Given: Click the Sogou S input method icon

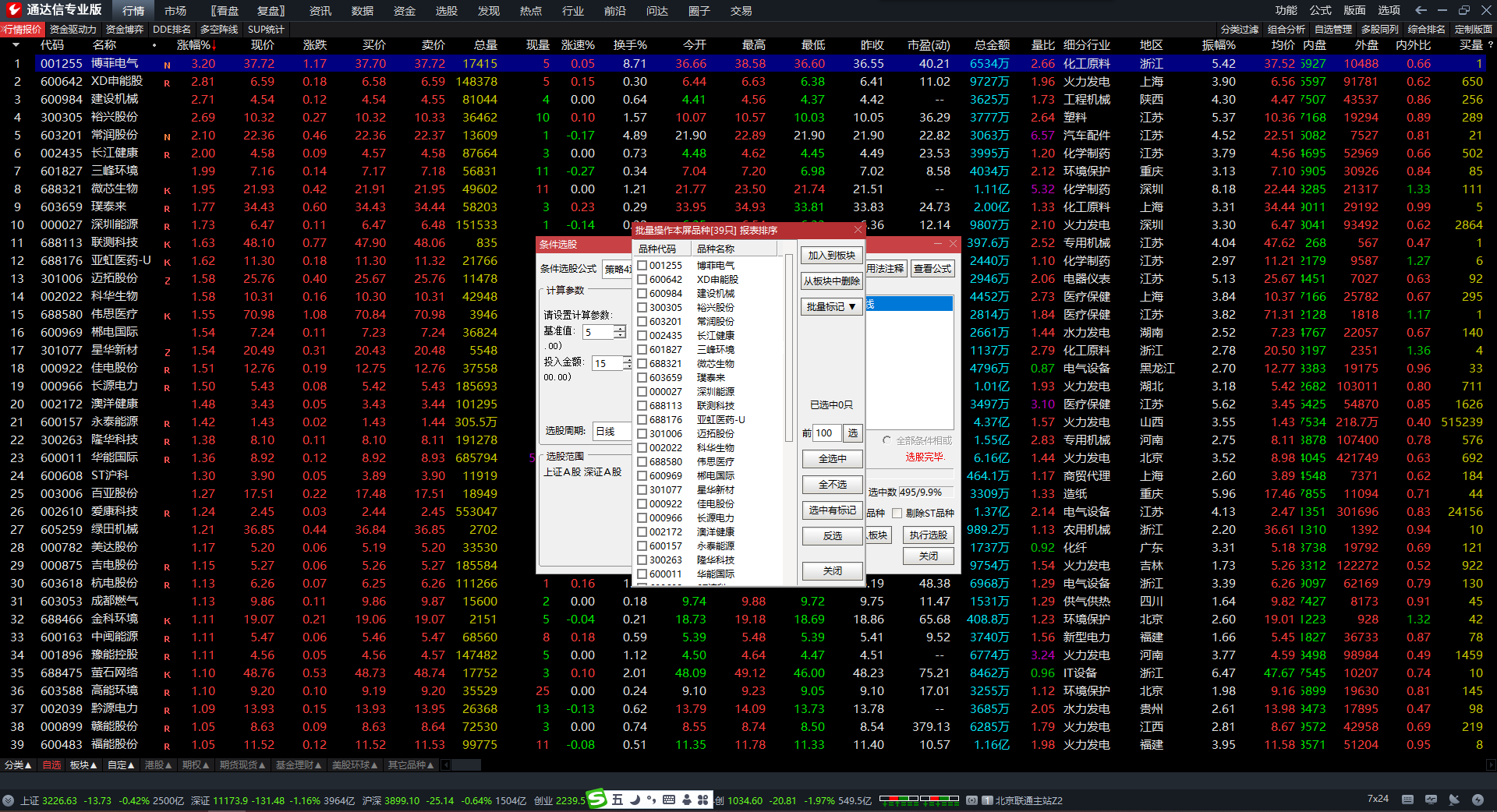Looking at the screenshot, I should (596, 798).
